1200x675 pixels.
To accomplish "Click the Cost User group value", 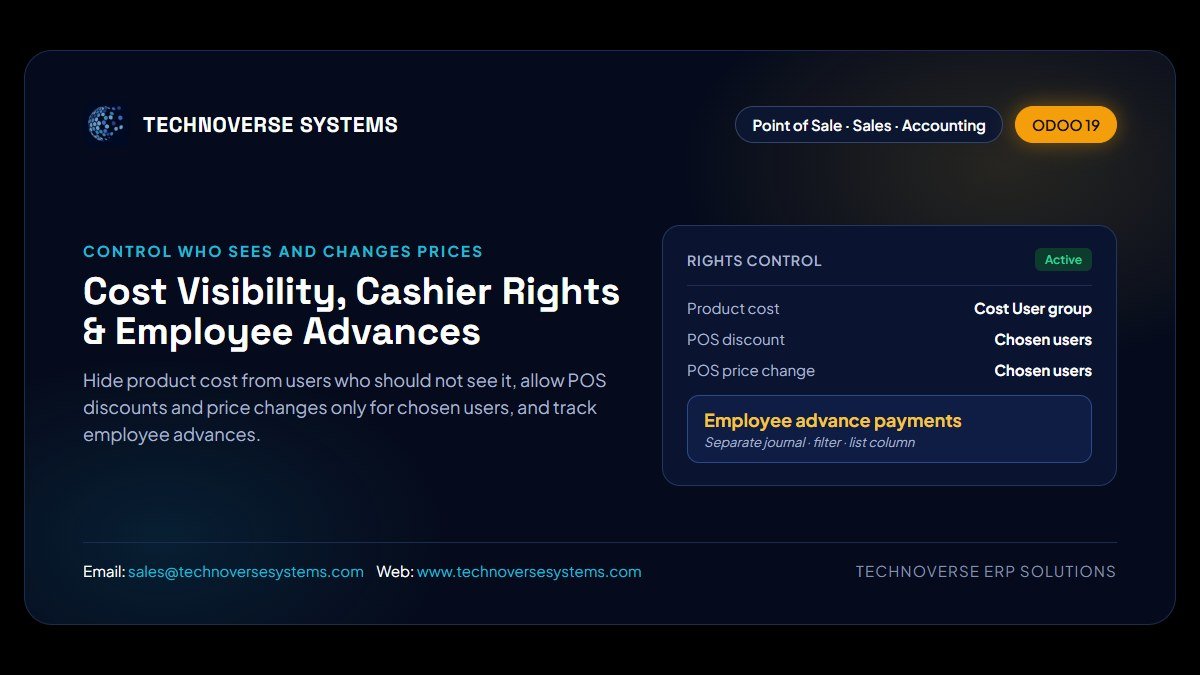I will [x=1033, y=309].
